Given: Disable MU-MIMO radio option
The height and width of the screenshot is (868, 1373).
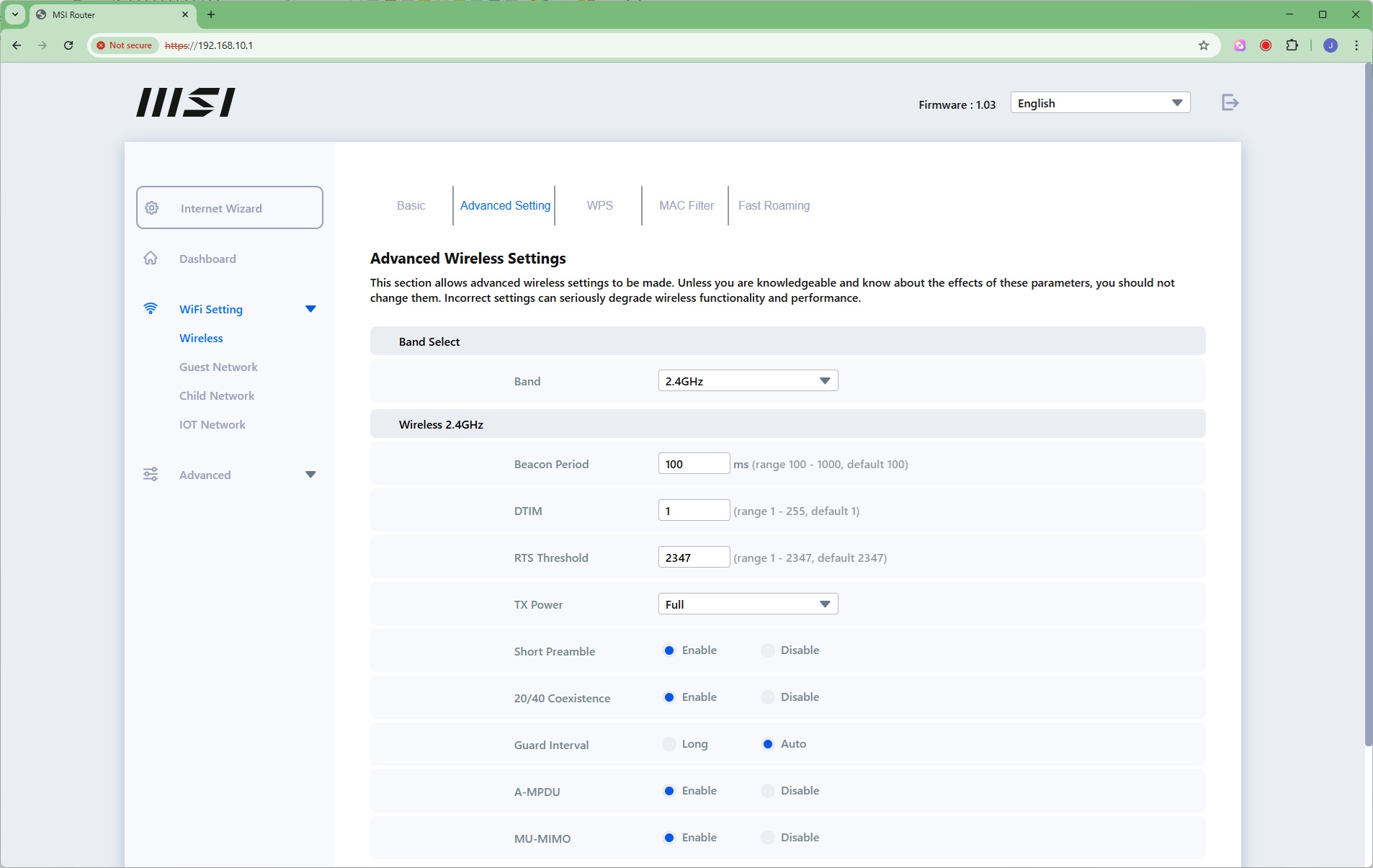Looking at the screenshot, I should pyautogui.click(x=768, y=838).
